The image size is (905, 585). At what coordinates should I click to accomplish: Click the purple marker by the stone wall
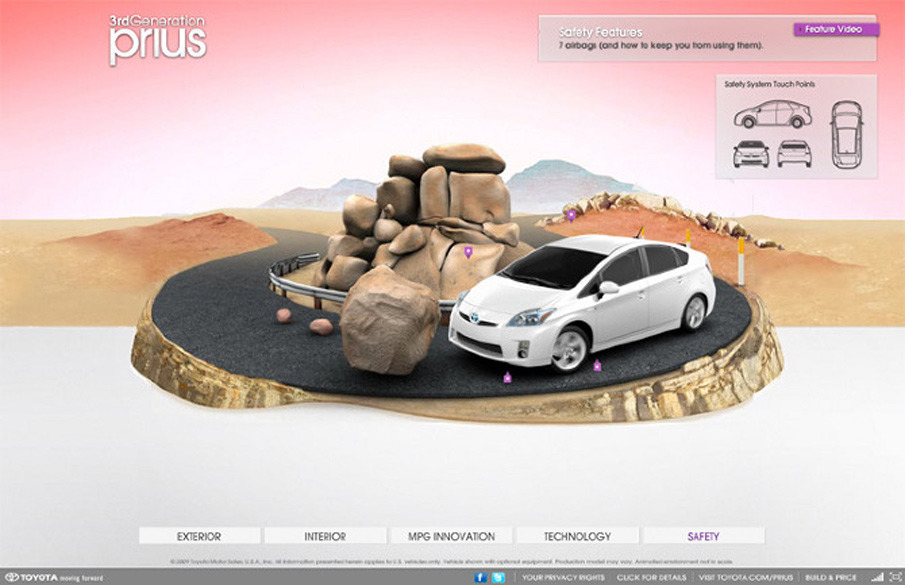(571, 215)
